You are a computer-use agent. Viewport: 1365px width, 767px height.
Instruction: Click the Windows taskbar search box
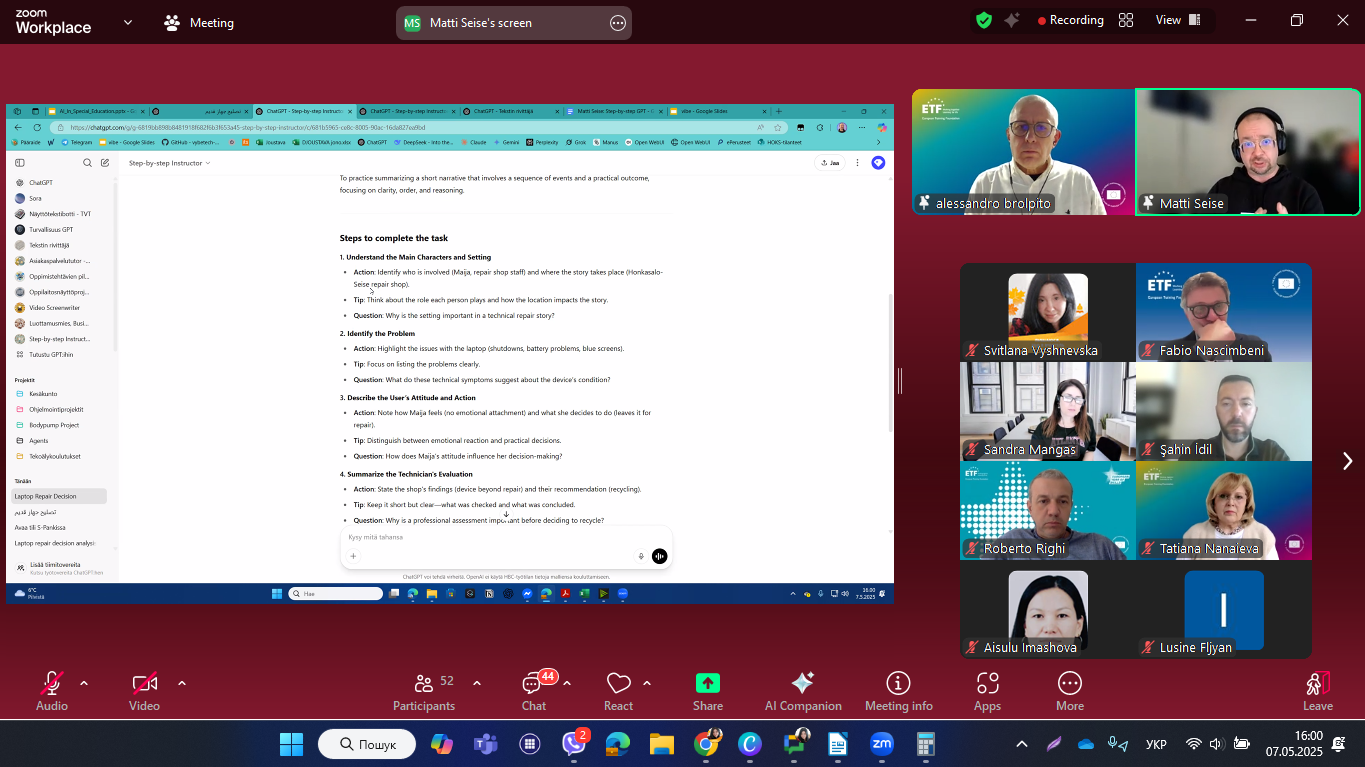pyautogui.click(x=367, y=744)
